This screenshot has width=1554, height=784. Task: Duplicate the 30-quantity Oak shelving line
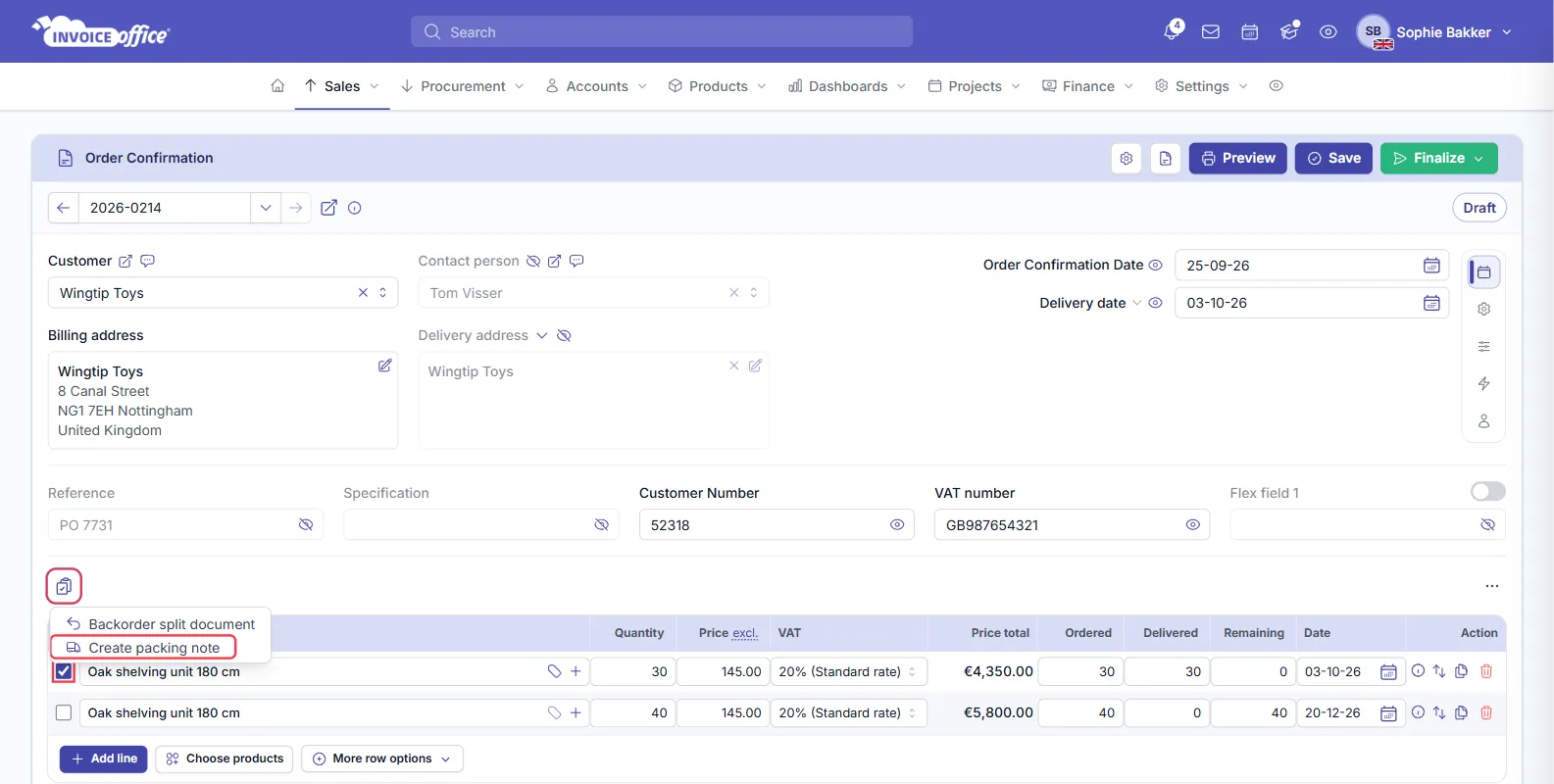1461,671
